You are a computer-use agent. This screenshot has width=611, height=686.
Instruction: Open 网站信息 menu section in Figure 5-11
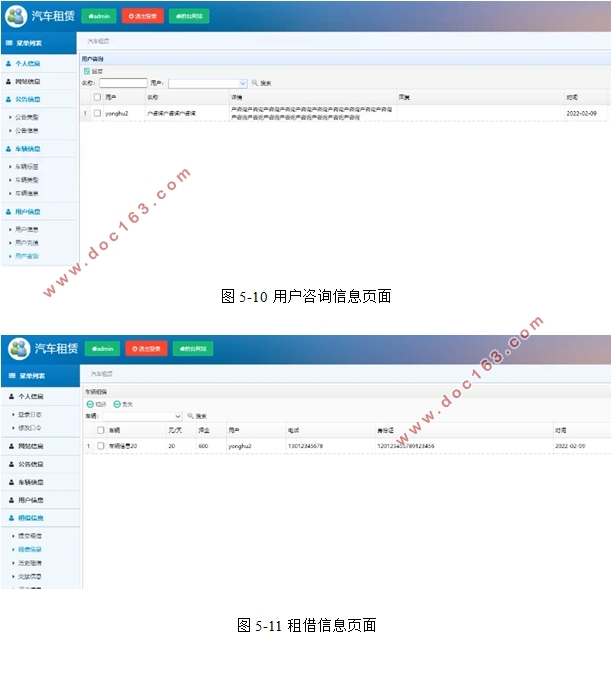click(40, 446)
